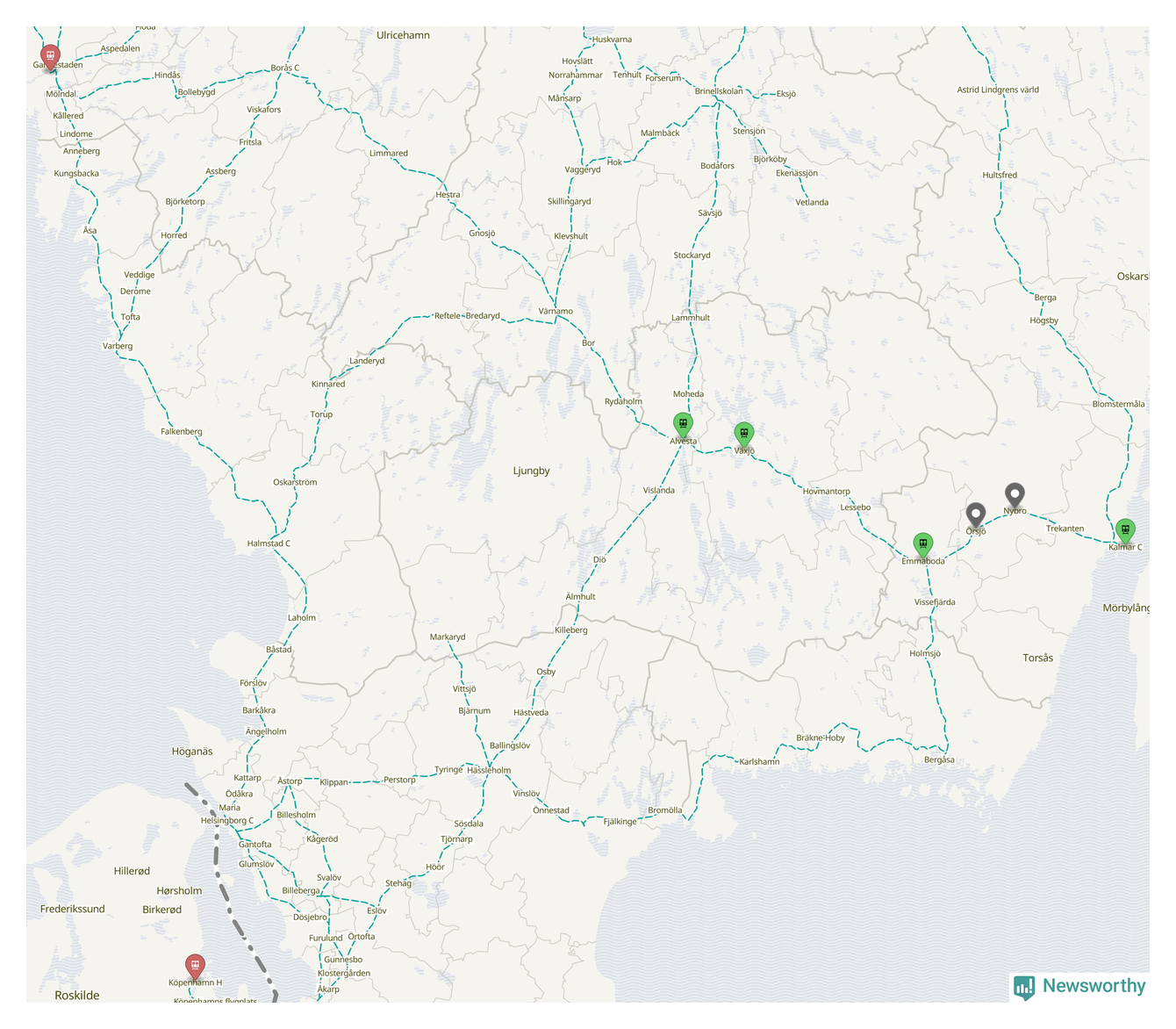1176x1029 pixels.
Task: Select the Huskvarna label
Action: (x=612, y=40)
